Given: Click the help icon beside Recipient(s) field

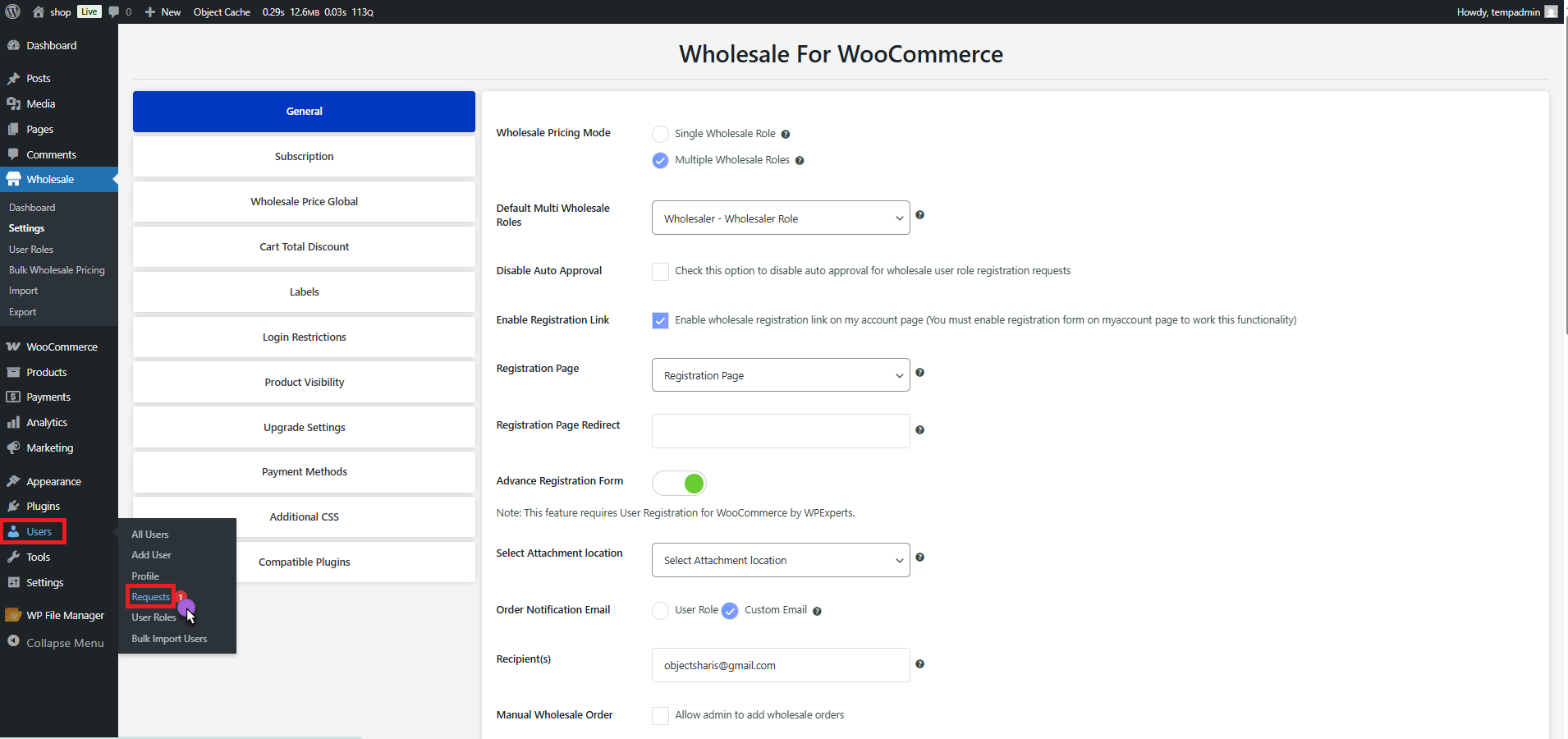Looking at the screenshot, I should coord(919,664).
